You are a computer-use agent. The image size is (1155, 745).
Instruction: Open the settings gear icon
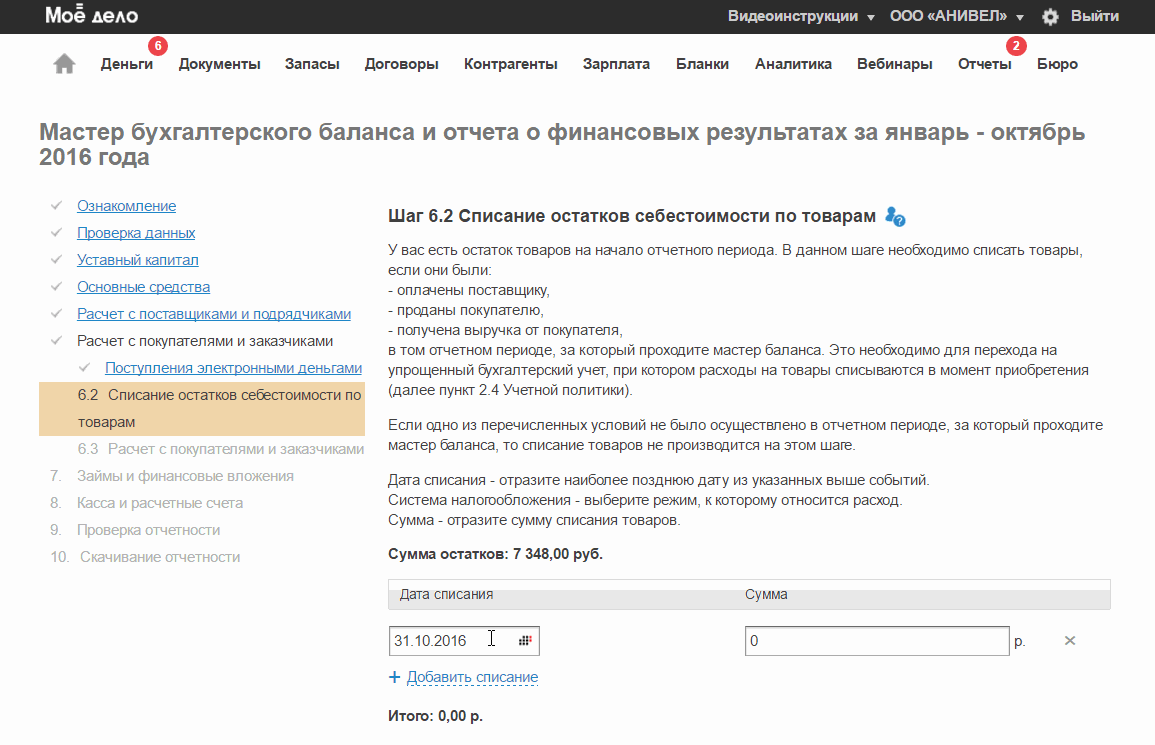click(1050, 17)
